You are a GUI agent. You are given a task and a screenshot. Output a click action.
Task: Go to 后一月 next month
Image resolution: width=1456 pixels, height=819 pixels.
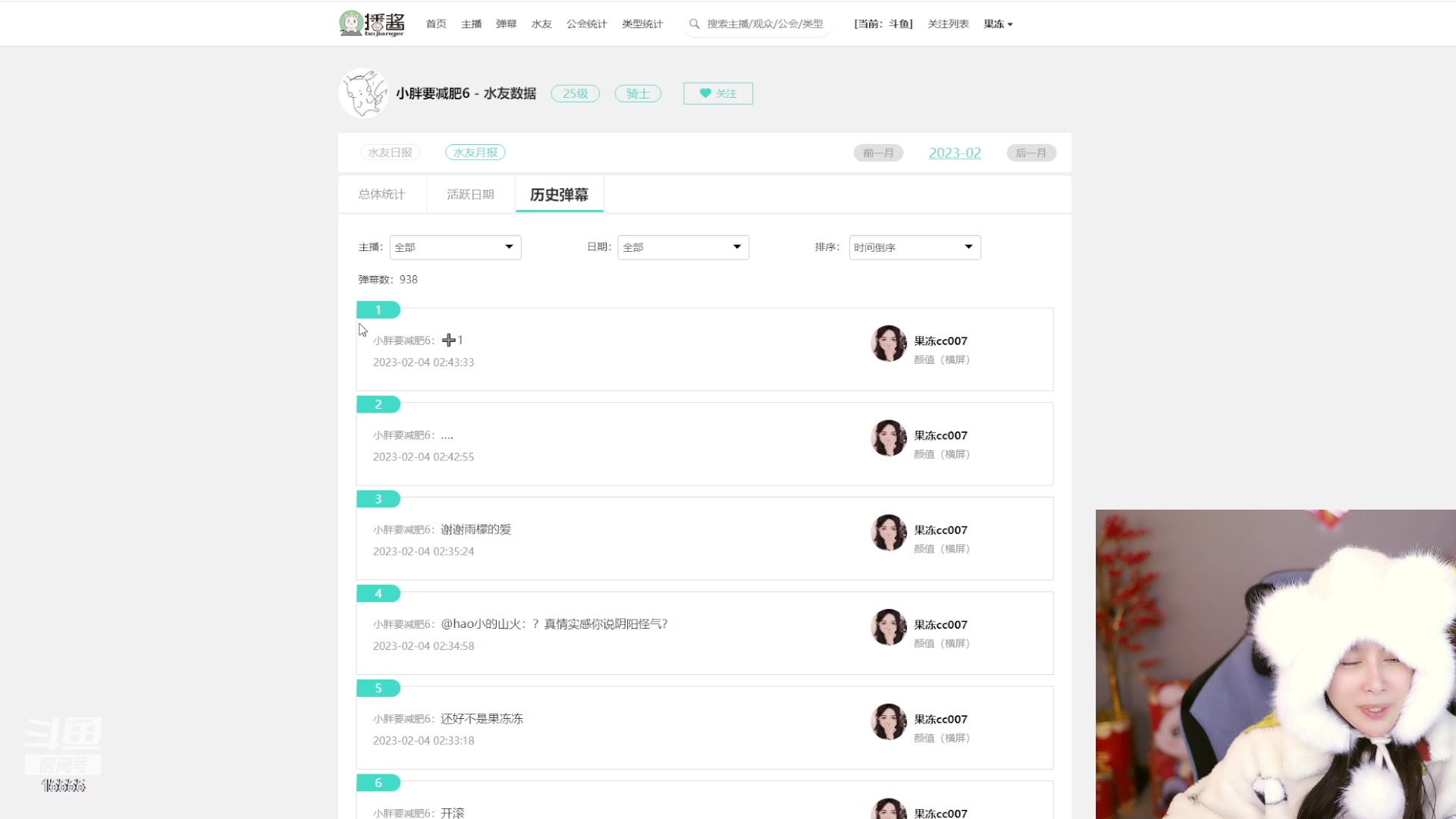coord(1031,153)
